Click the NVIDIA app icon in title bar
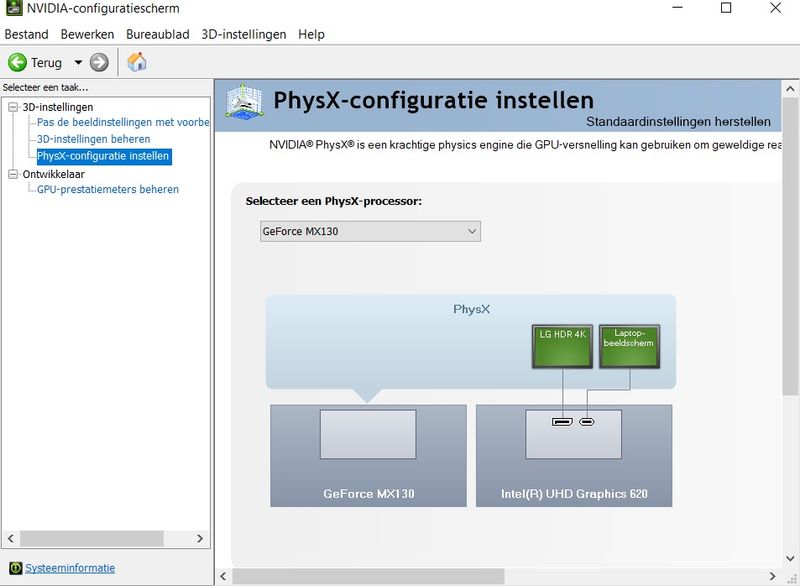This screenshot has height=586, width=800. (14, 8)
